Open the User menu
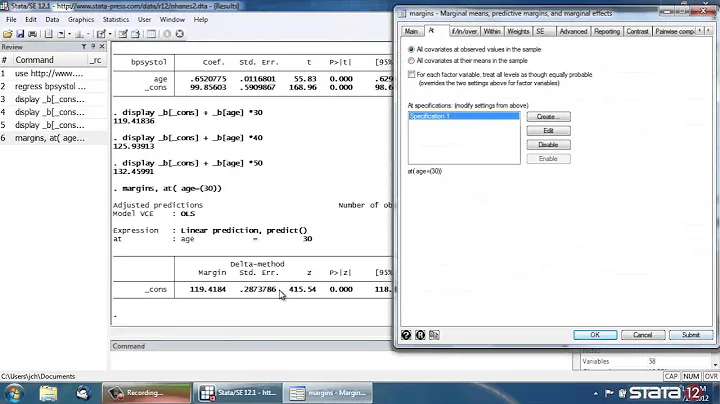The height and width of the screenshot is (404, 720). coord(144,20)
